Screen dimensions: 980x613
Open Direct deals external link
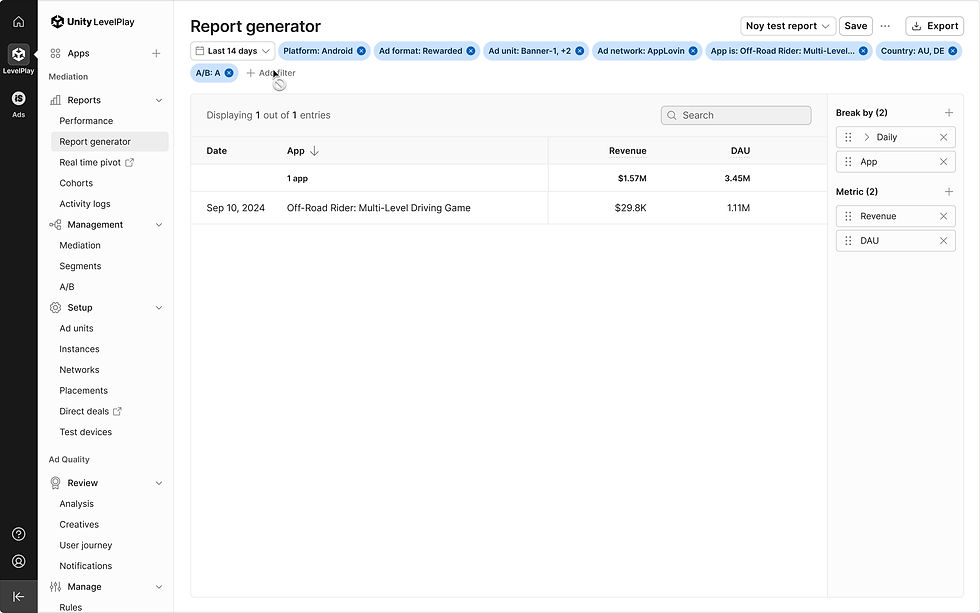tap(91, 411)
